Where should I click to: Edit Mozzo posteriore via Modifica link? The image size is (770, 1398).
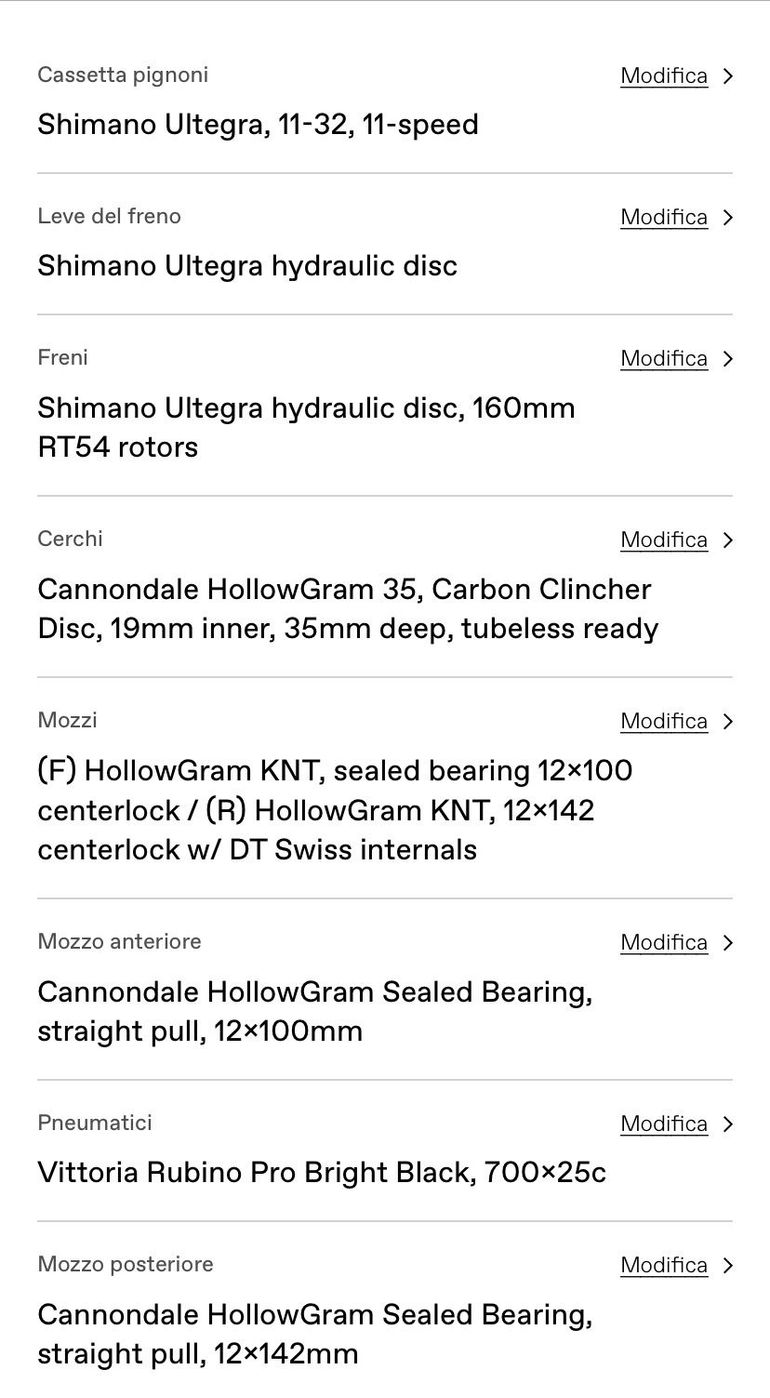pyautogui.click(x=663, y=1265)
